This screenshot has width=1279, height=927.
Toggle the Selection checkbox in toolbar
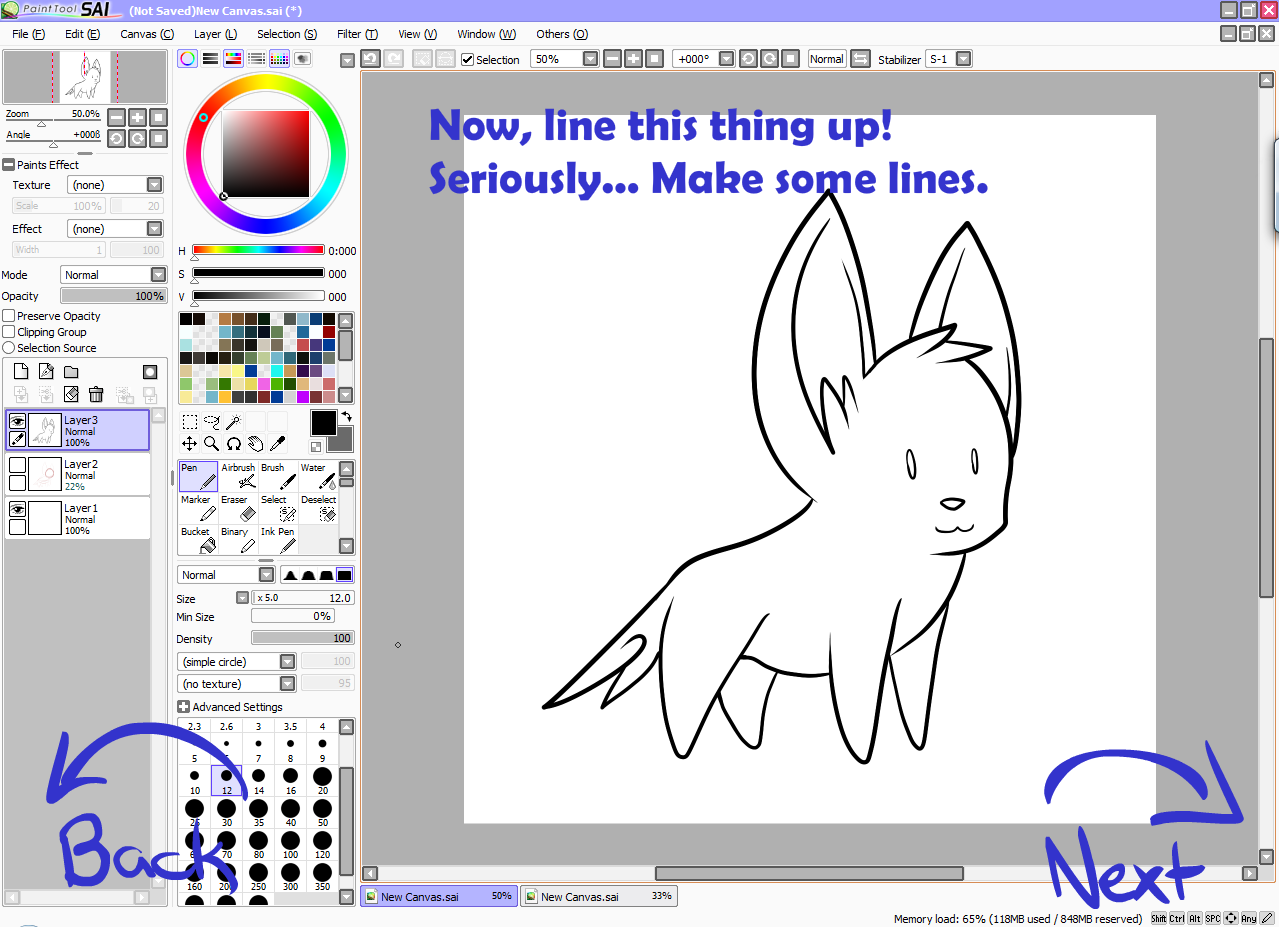click(x=467, y=60)
